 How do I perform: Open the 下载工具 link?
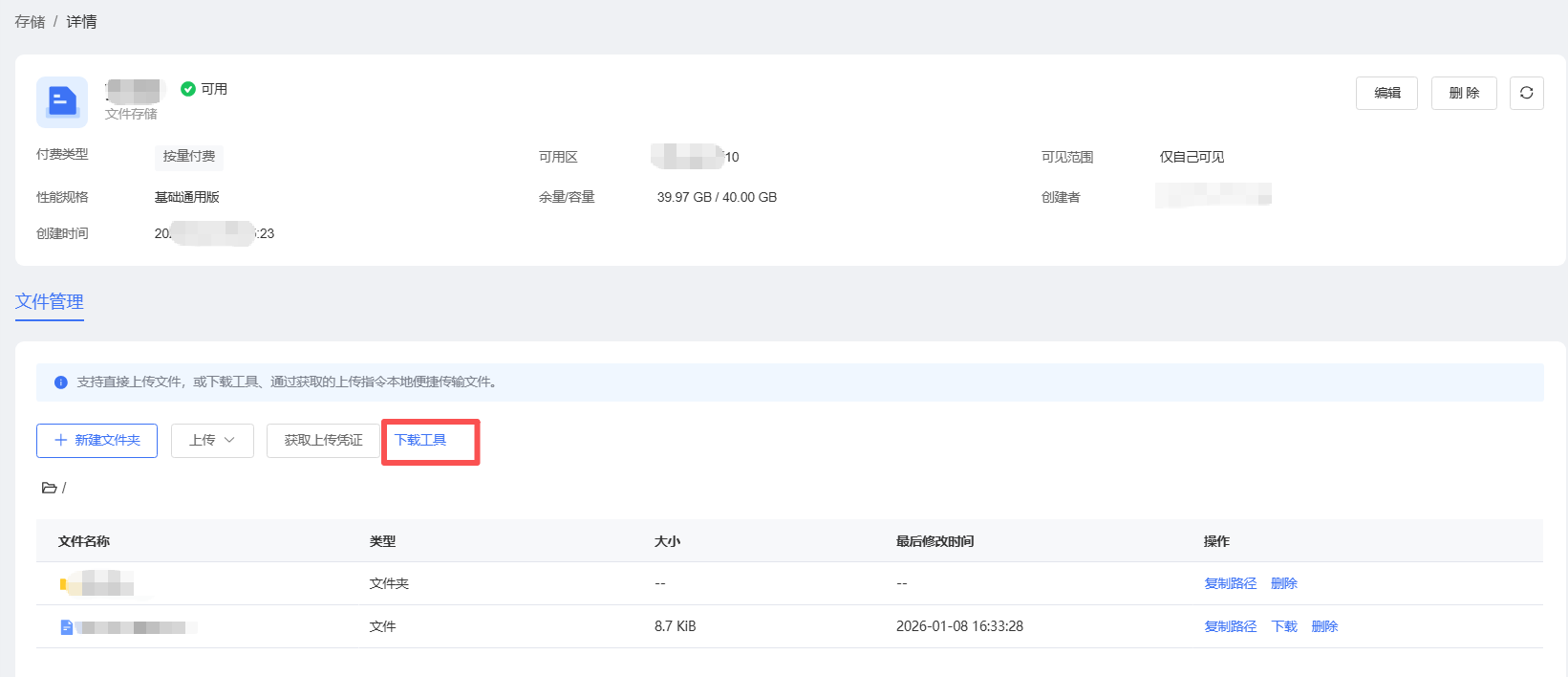click(x=420, y=440)
